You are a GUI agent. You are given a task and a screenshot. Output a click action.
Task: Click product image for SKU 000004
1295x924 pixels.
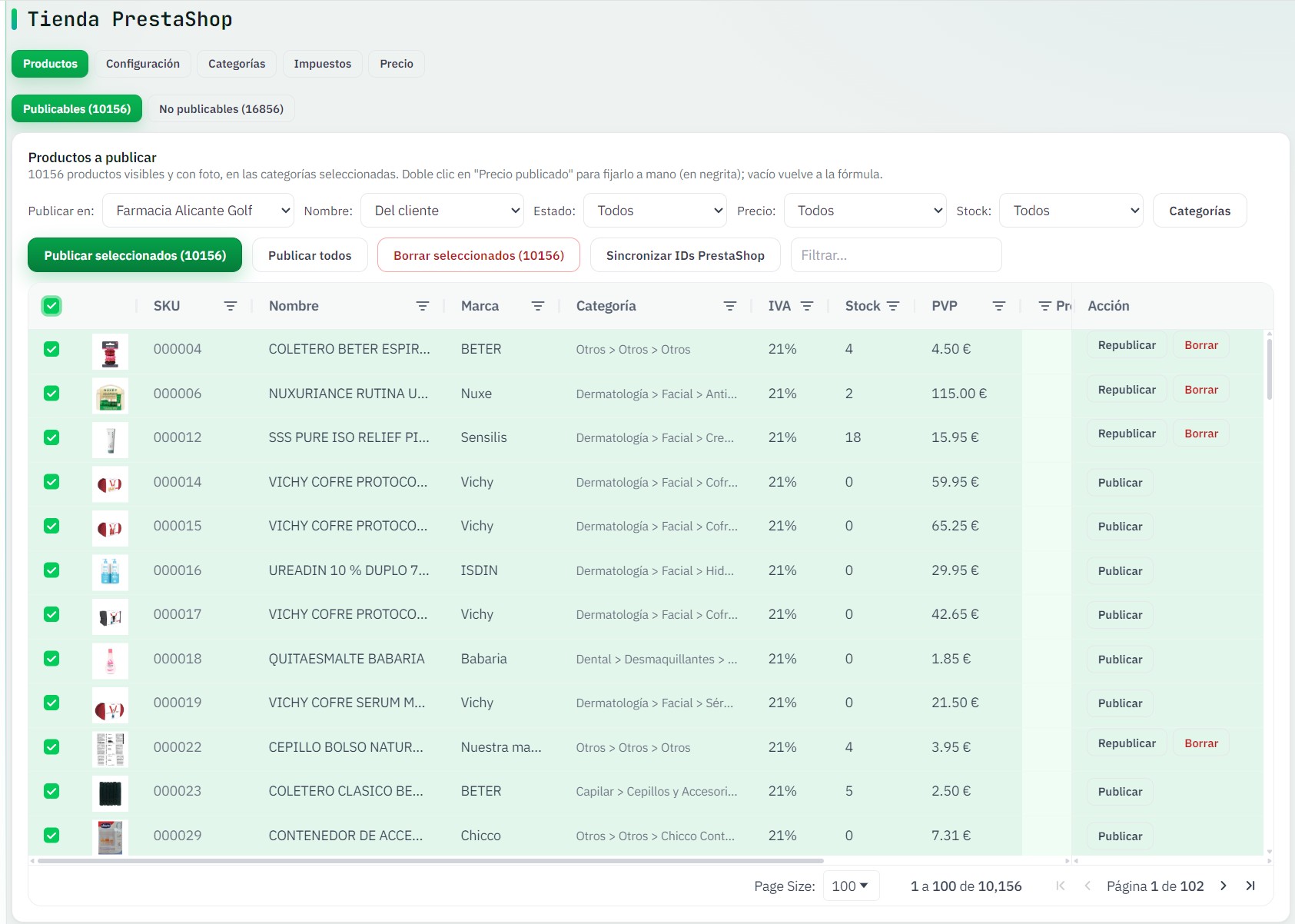pos(110,352)
